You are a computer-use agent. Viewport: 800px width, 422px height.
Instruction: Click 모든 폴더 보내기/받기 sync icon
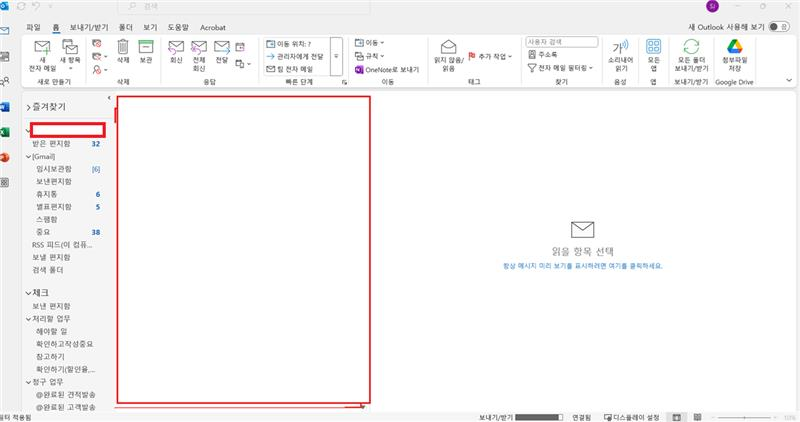pyautogui.click(x=691, y=56)
